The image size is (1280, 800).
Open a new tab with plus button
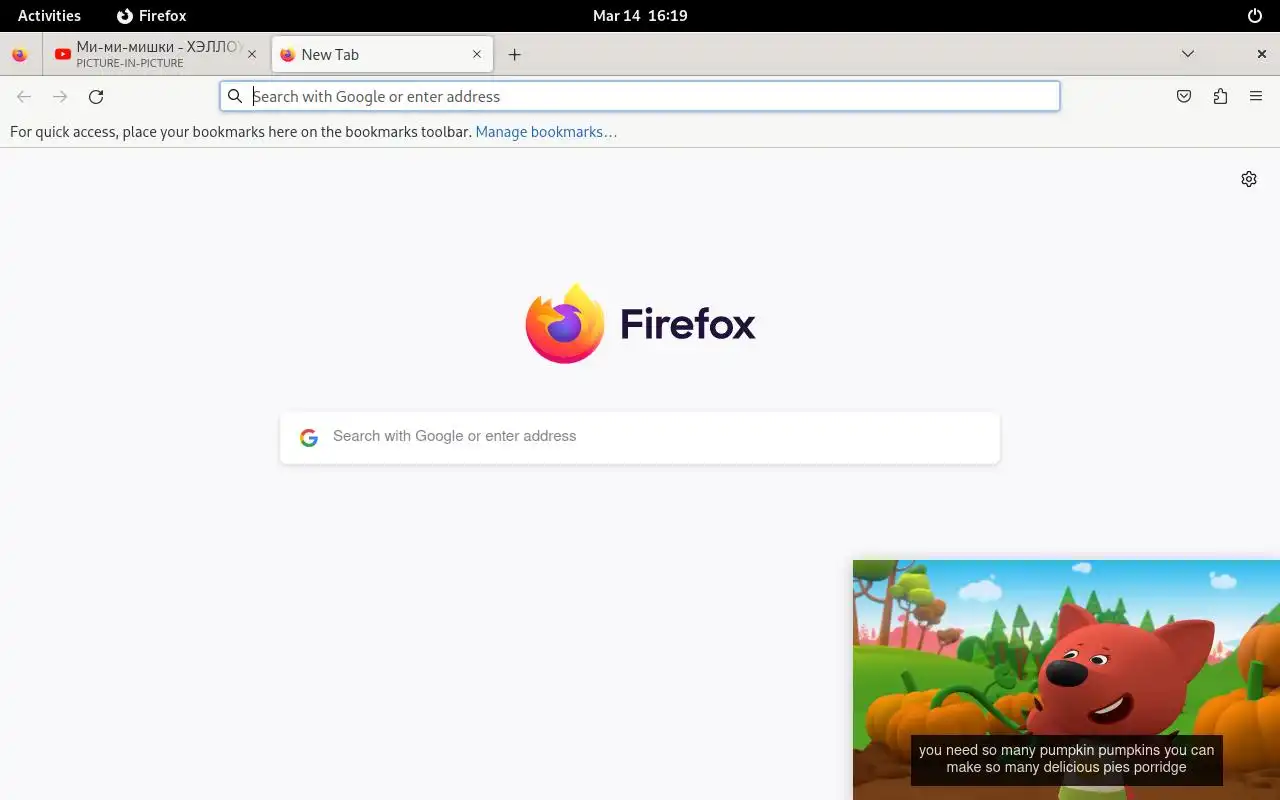pos(515,55)
